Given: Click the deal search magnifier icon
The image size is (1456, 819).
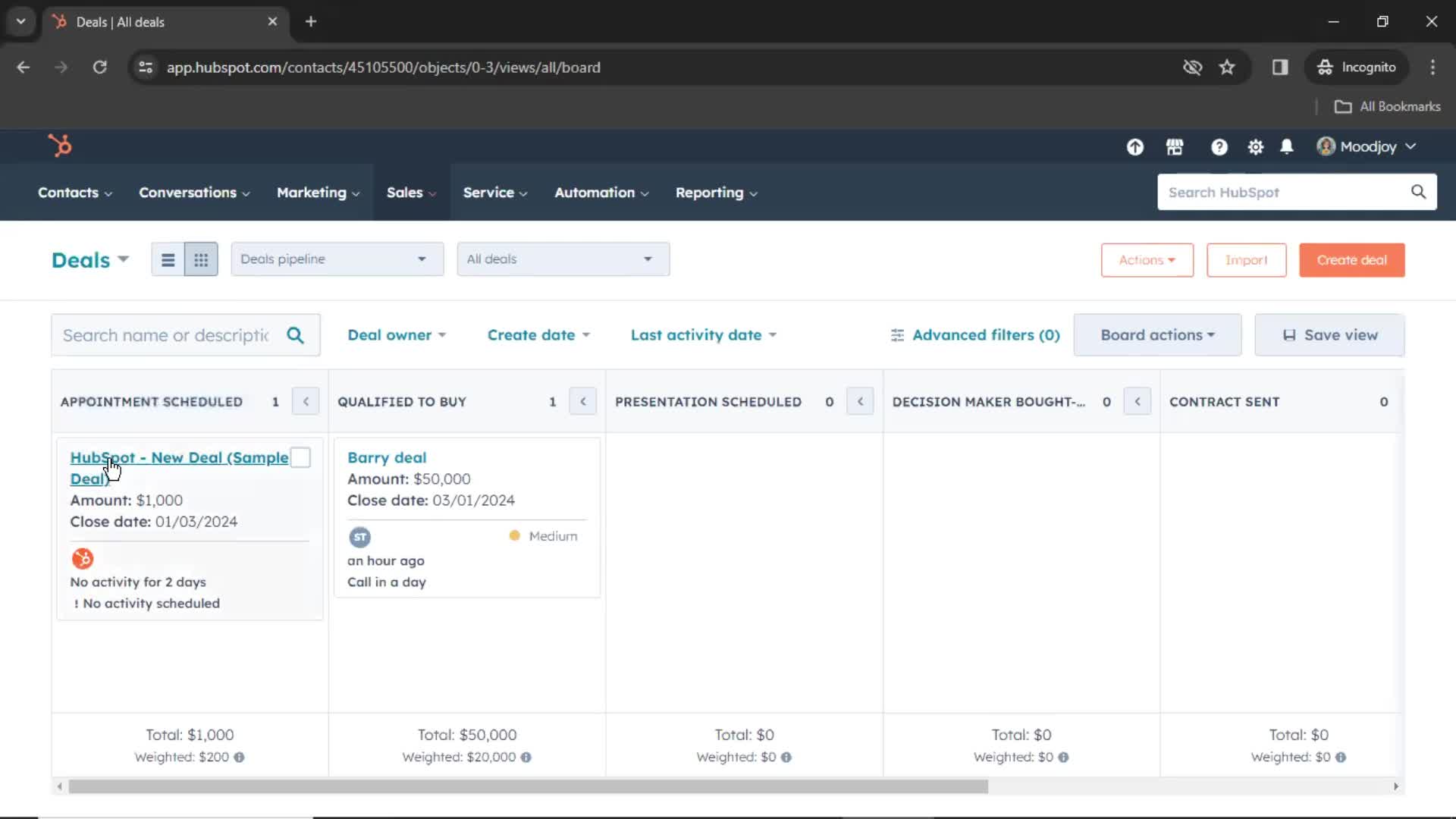Looking at the screenshot, I should [x=295, y=335].
